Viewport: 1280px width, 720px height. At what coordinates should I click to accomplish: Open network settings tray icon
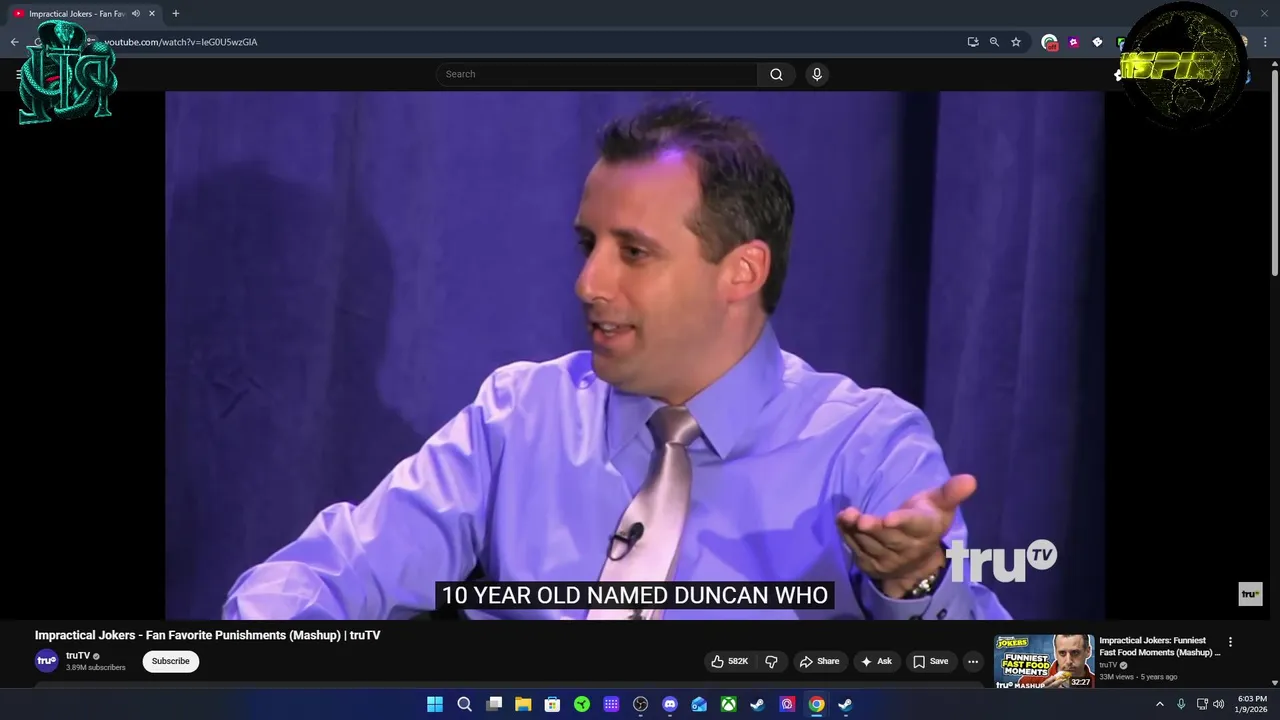1202,704
